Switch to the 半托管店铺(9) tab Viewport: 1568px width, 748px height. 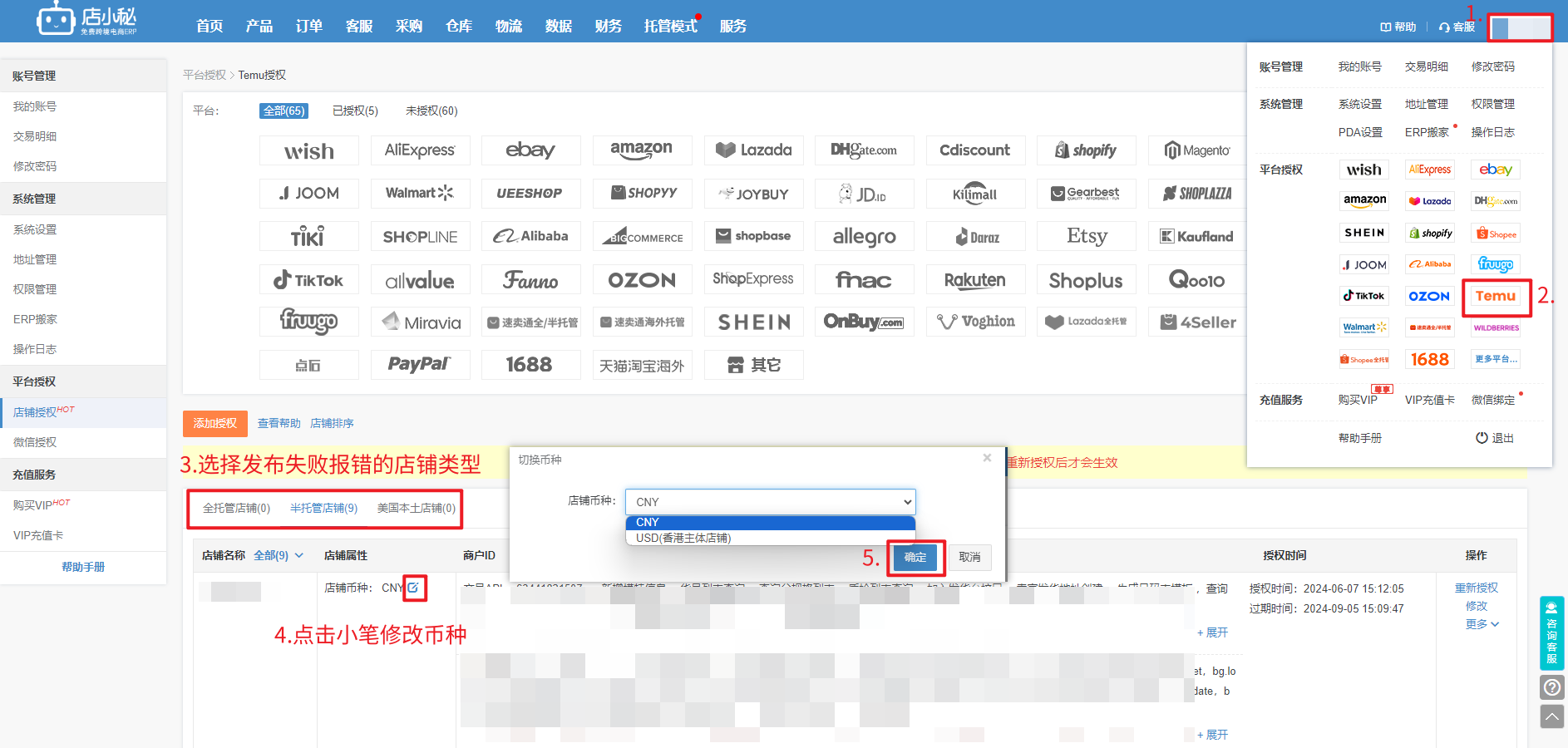[323, 508]
